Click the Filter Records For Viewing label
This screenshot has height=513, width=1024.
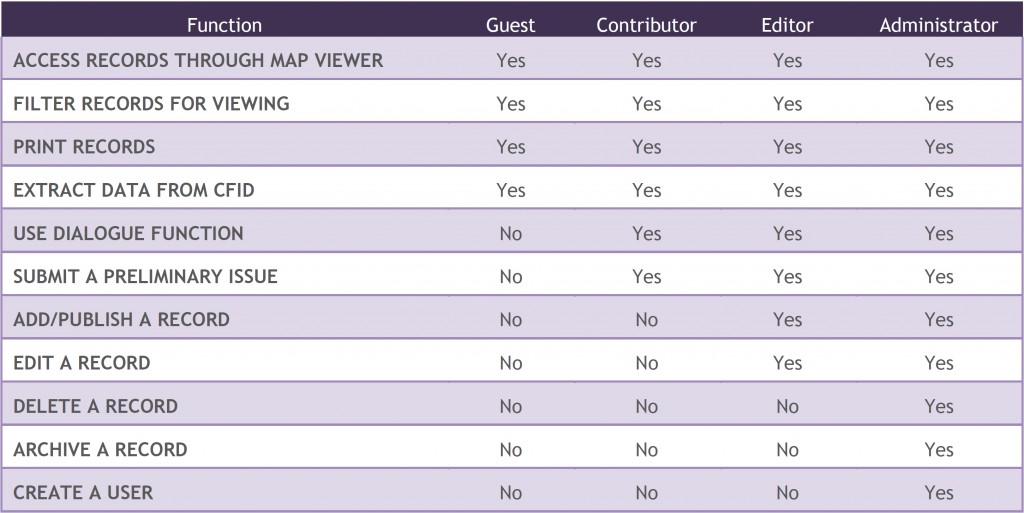point(151,103)
